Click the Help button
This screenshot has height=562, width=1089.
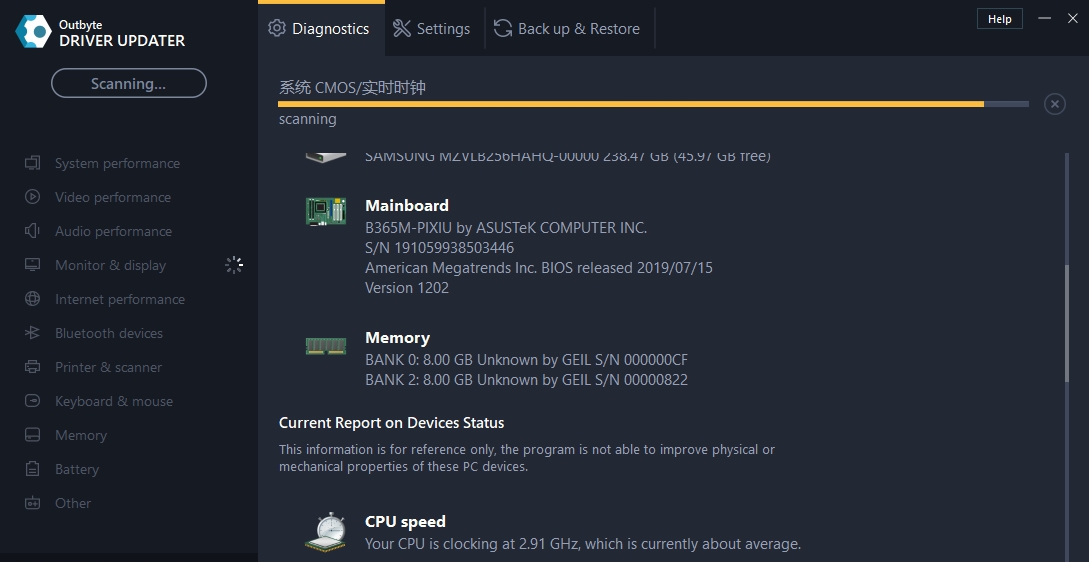click(999, 19)
